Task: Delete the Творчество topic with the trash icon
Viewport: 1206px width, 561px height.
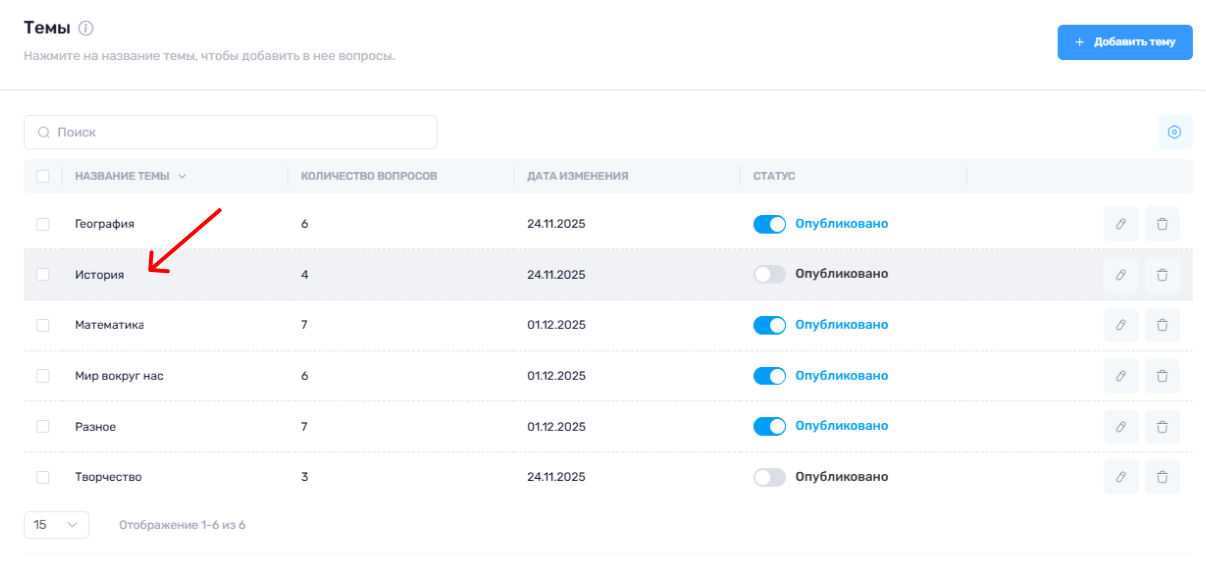Action: [1162, 477]
